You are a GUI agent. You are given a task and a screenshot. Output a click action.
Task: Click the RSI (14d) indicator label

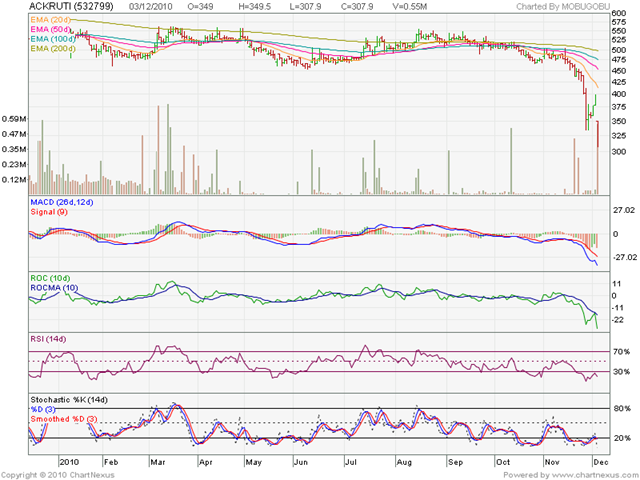coord(48,339)
